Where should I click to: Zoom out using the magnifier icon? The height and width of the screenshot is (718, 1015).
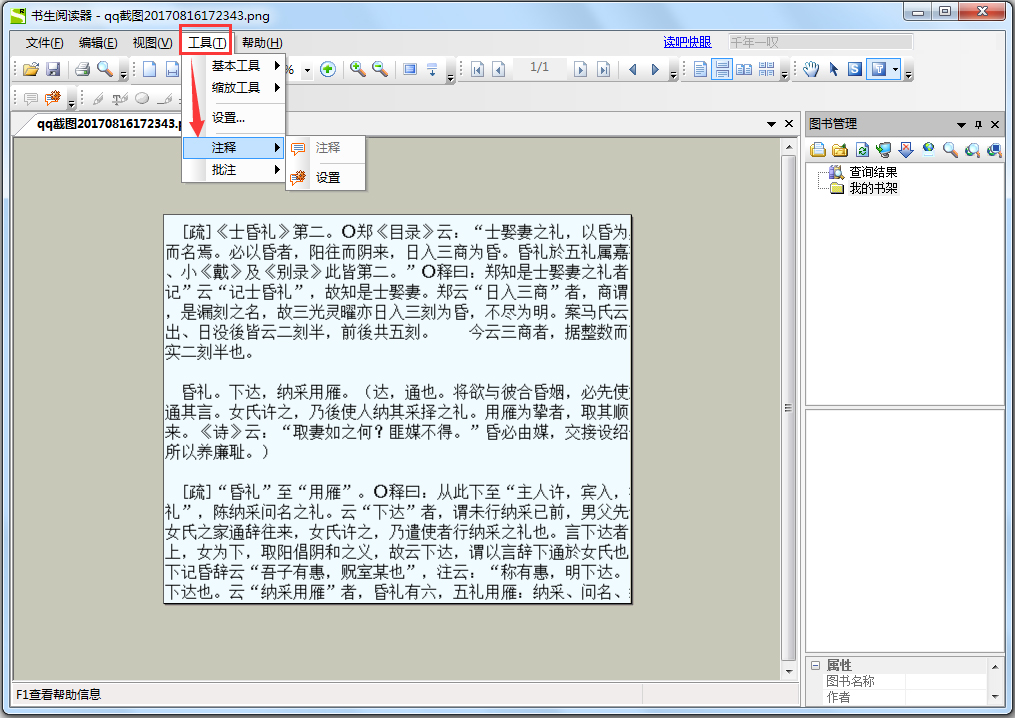[381, 69]
